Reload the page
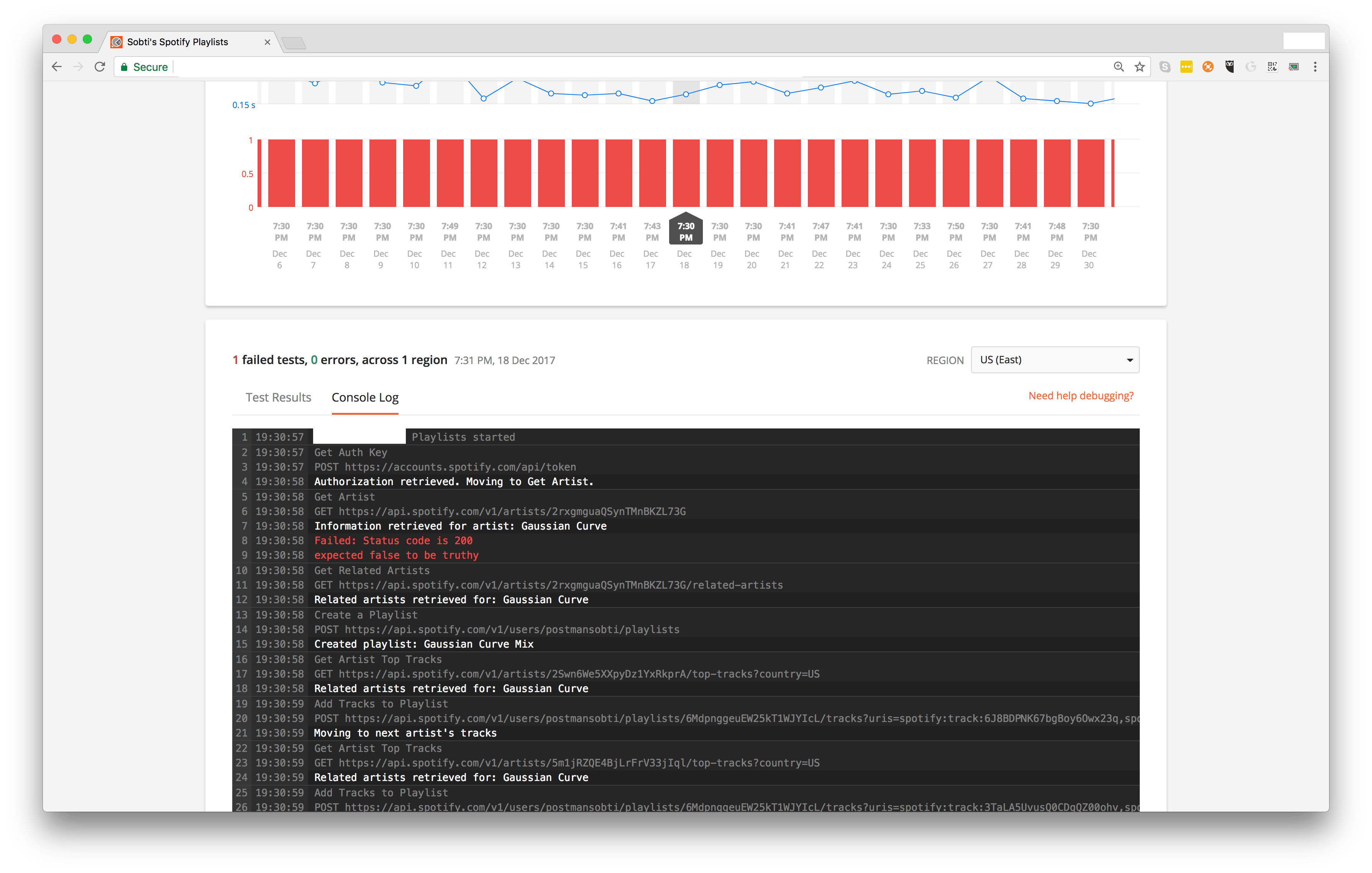Screen dimensions: 1372x873 (100, 67)
